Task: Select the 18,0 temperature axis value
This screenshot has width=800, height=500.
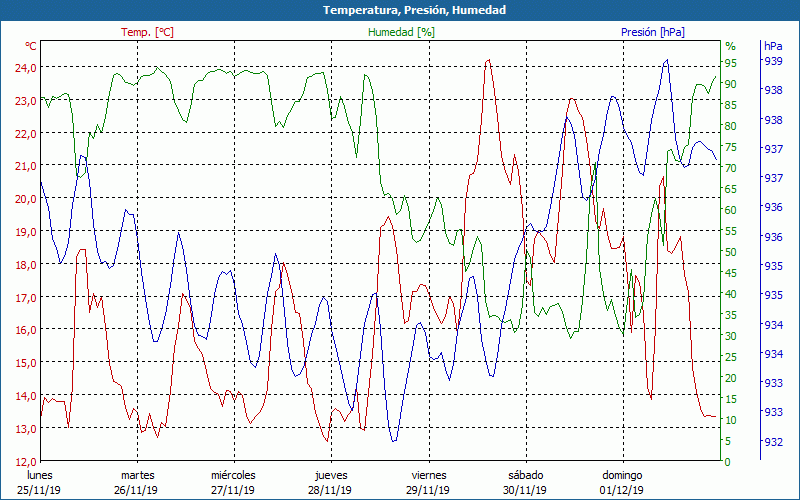Action: pyautogui.click(x=25, y=265)
